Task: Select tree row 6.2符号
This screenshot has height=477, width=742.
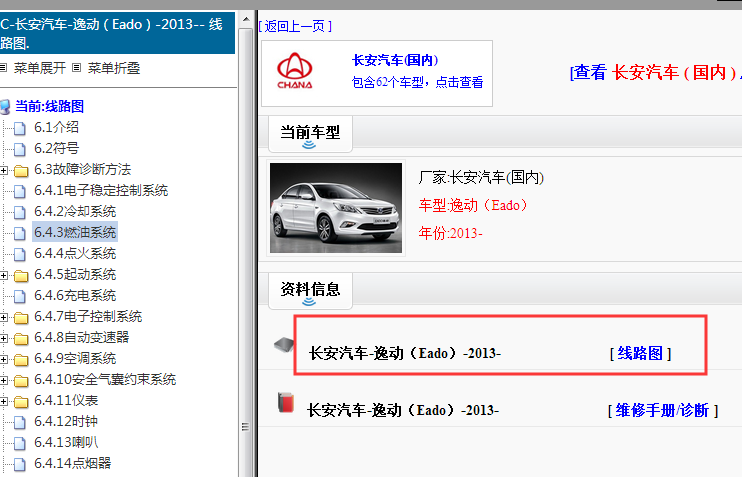Action: (56, 149)
